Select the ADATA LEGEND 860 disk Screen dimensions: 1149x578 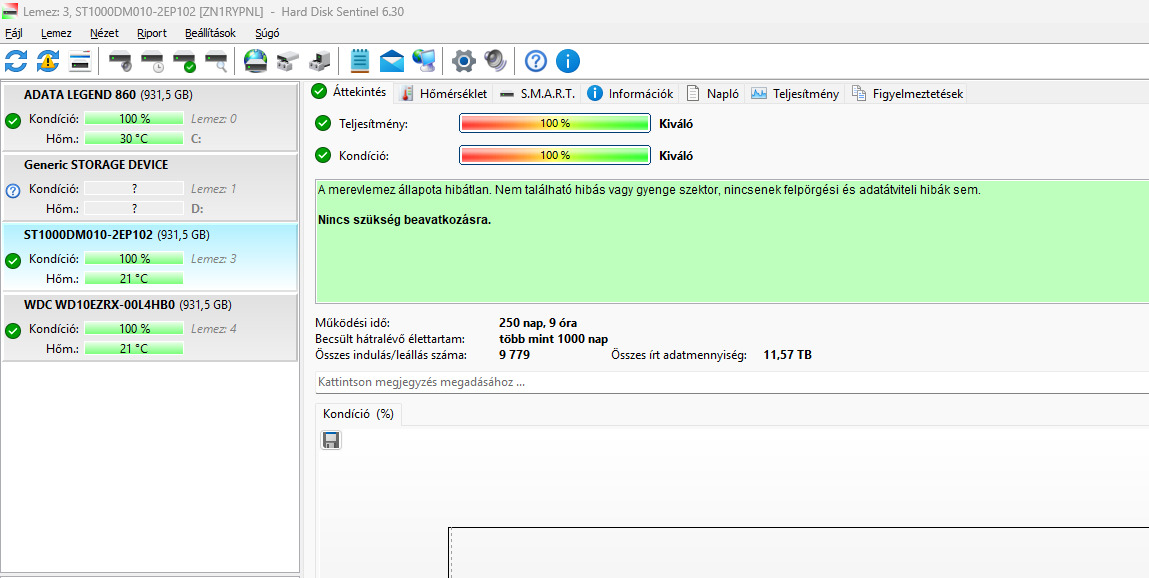click(x=150, y=116)
